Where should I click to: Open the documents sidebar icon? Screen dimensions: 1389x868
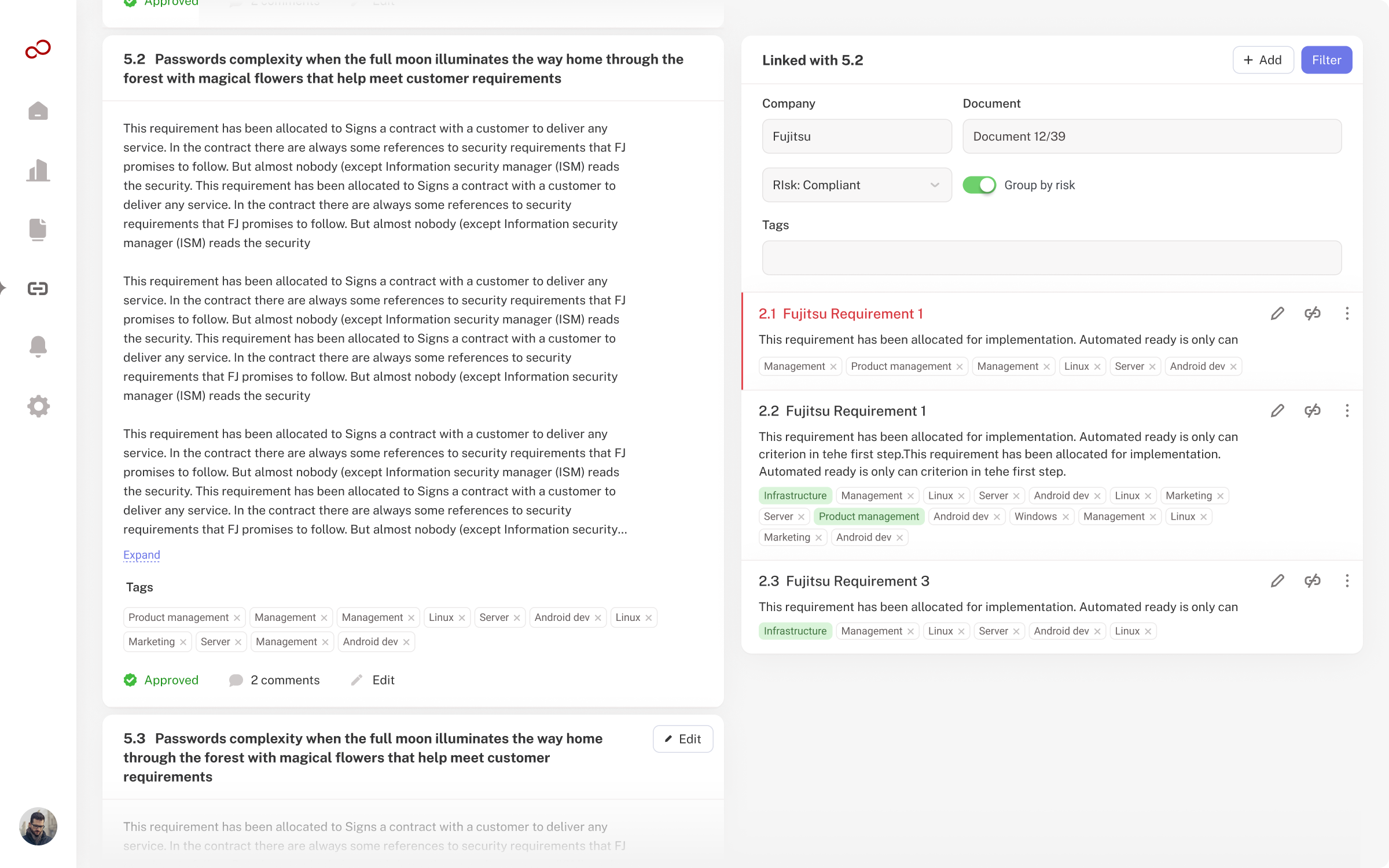coord(38,229)
